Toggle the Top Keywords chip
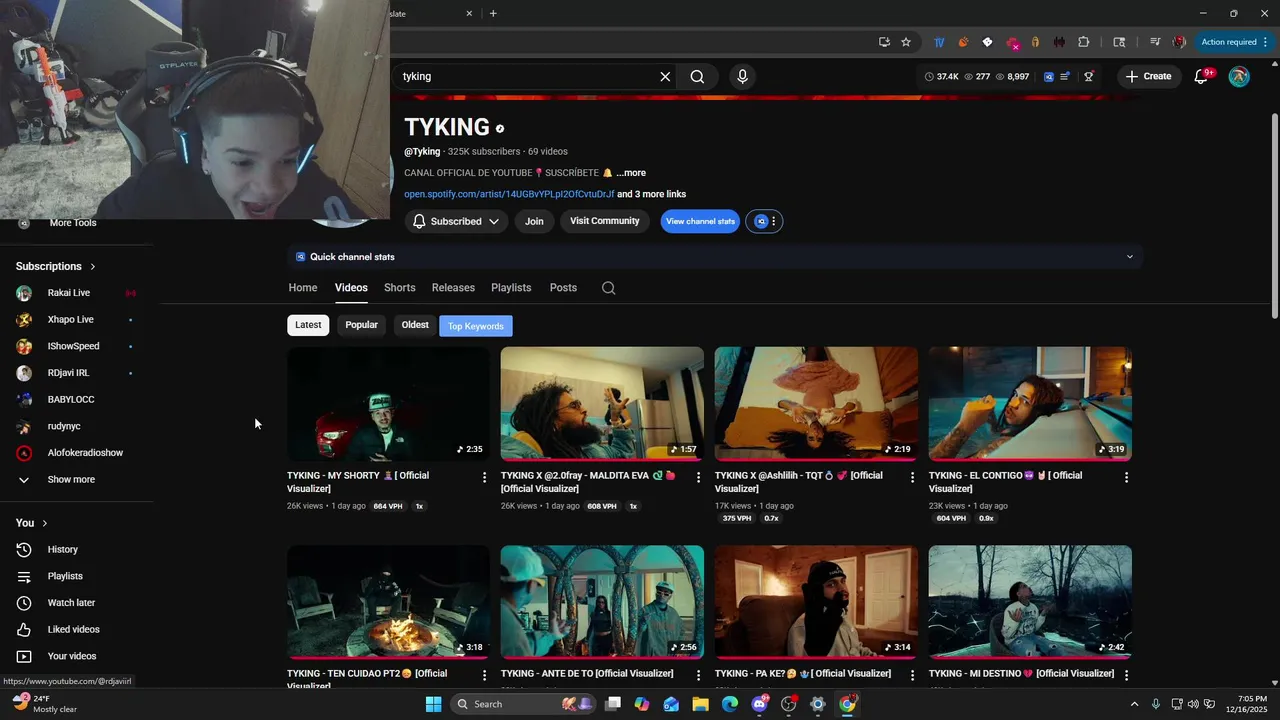This screenshot has width=1280, height=720. pyautogui.click(x=476, y=326)
